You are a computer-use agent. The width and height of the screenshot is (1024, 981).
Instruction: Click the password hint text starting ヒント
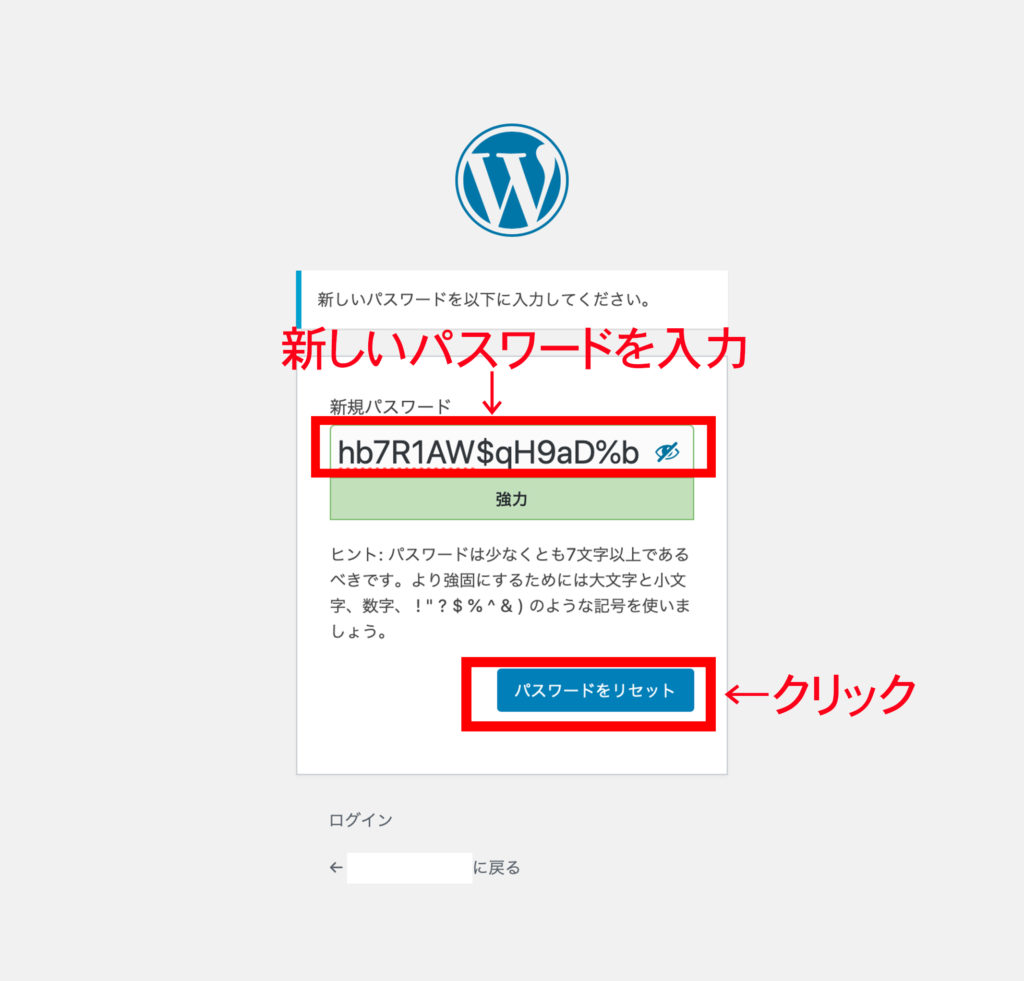pyautogui.click(x=510, y=592)
